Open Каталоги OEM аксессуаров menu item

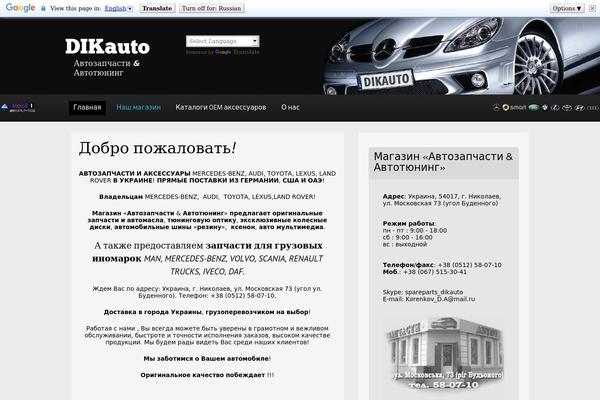221,108
